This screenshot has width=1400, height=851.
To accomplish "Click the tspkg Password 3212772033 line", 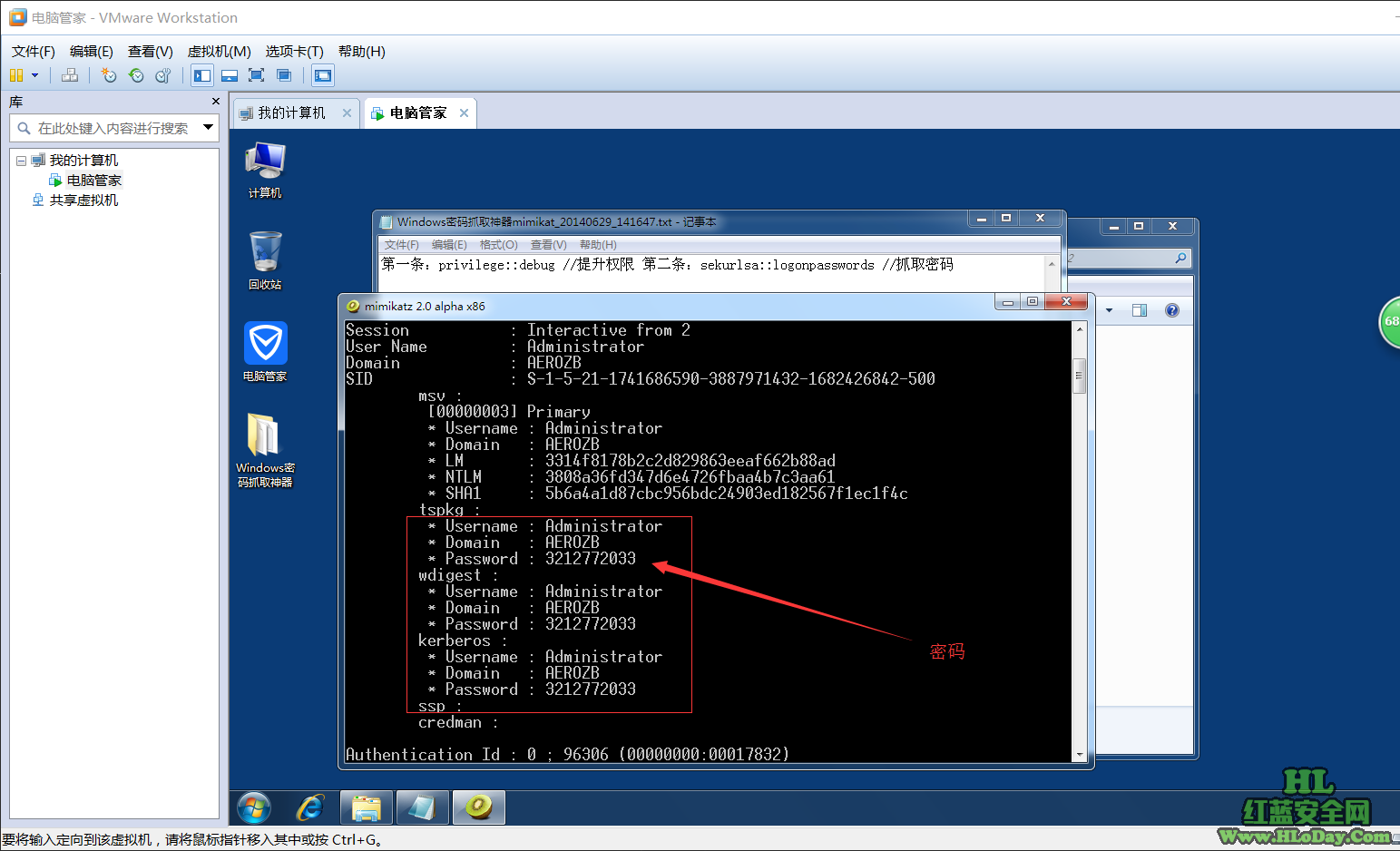I will (532, 559).
